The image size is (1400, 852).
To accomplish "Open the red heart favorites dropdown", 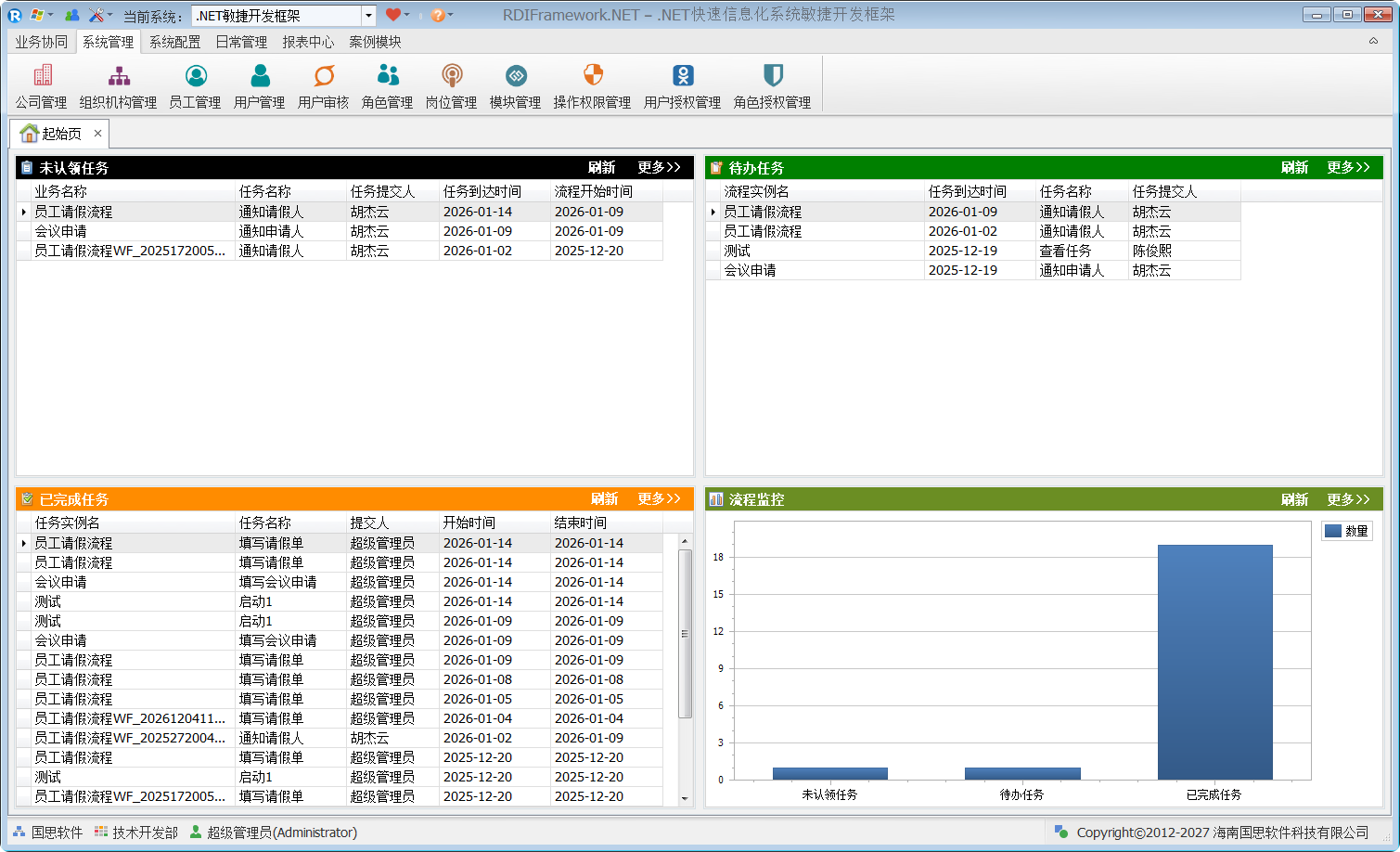I will (398, 15).
